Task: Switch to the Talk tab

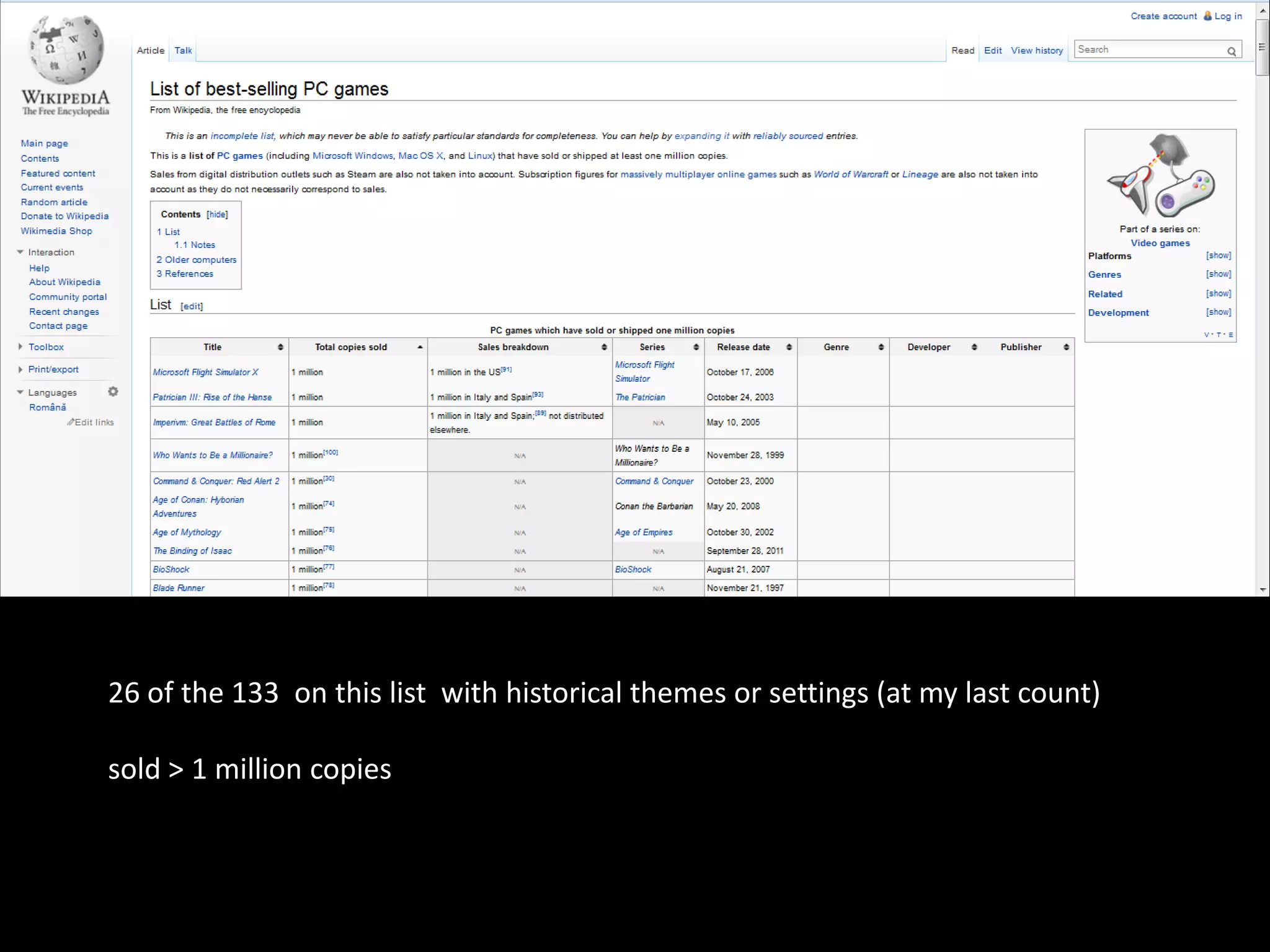Action: pyautogui.click(x=183, y=50)
